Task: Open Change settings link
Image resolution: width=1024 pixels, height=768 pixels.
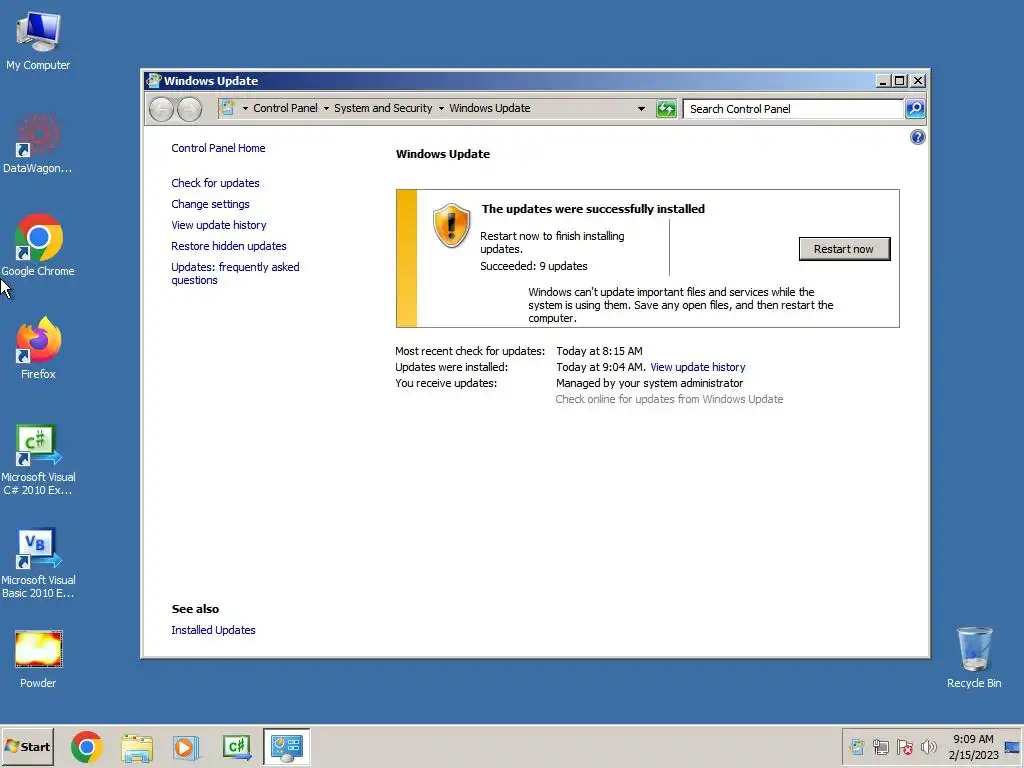Action: point(210,204)
